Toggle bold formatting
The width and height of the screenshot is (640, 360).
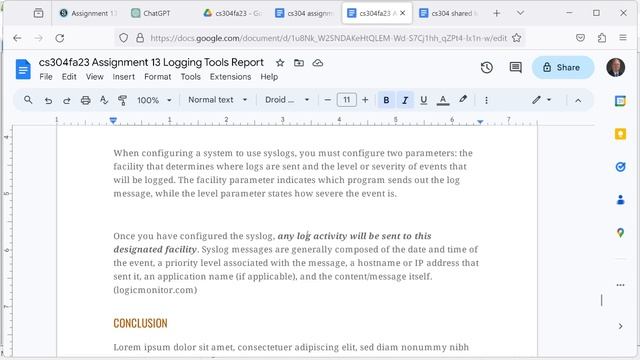386,100
